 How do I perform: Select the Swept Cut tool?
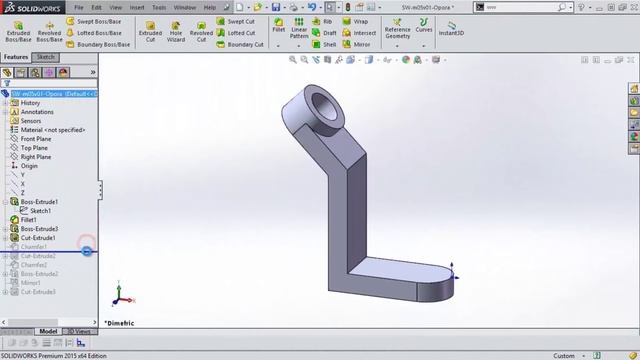click(x=236, y=21)
